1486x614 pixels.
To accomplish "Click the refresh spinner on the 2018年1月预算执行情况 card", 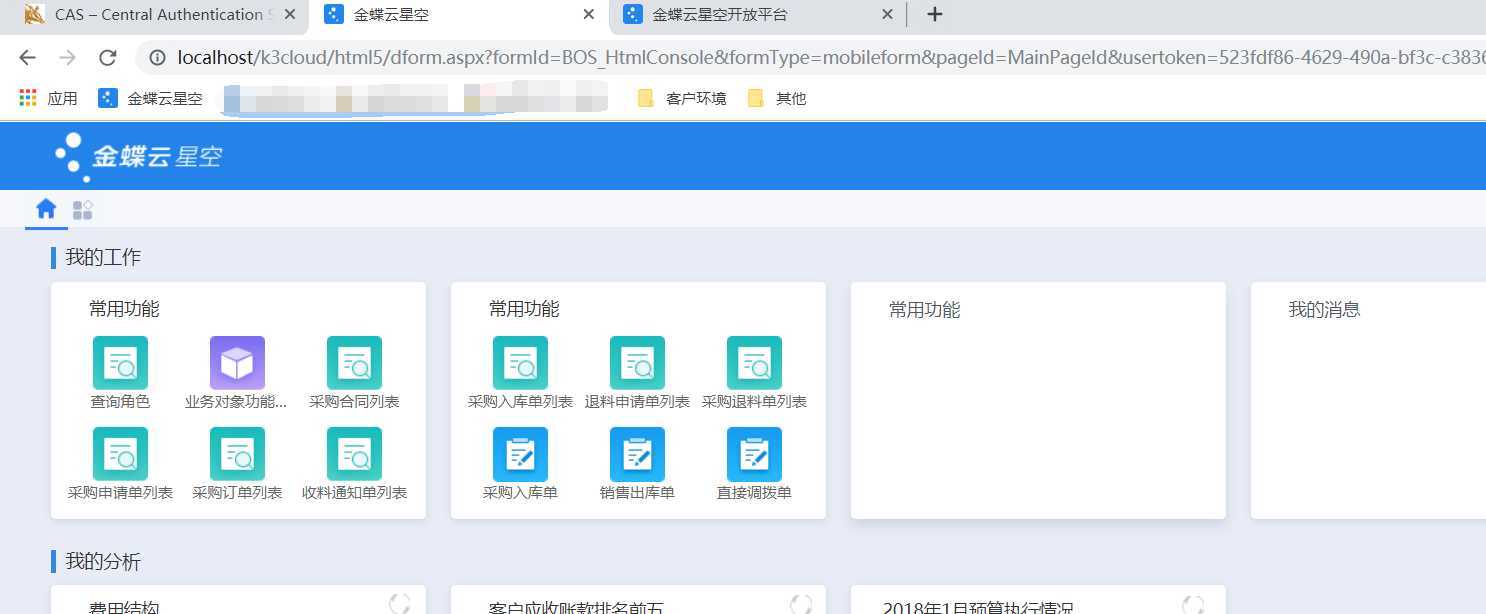I will (1193, 603).
